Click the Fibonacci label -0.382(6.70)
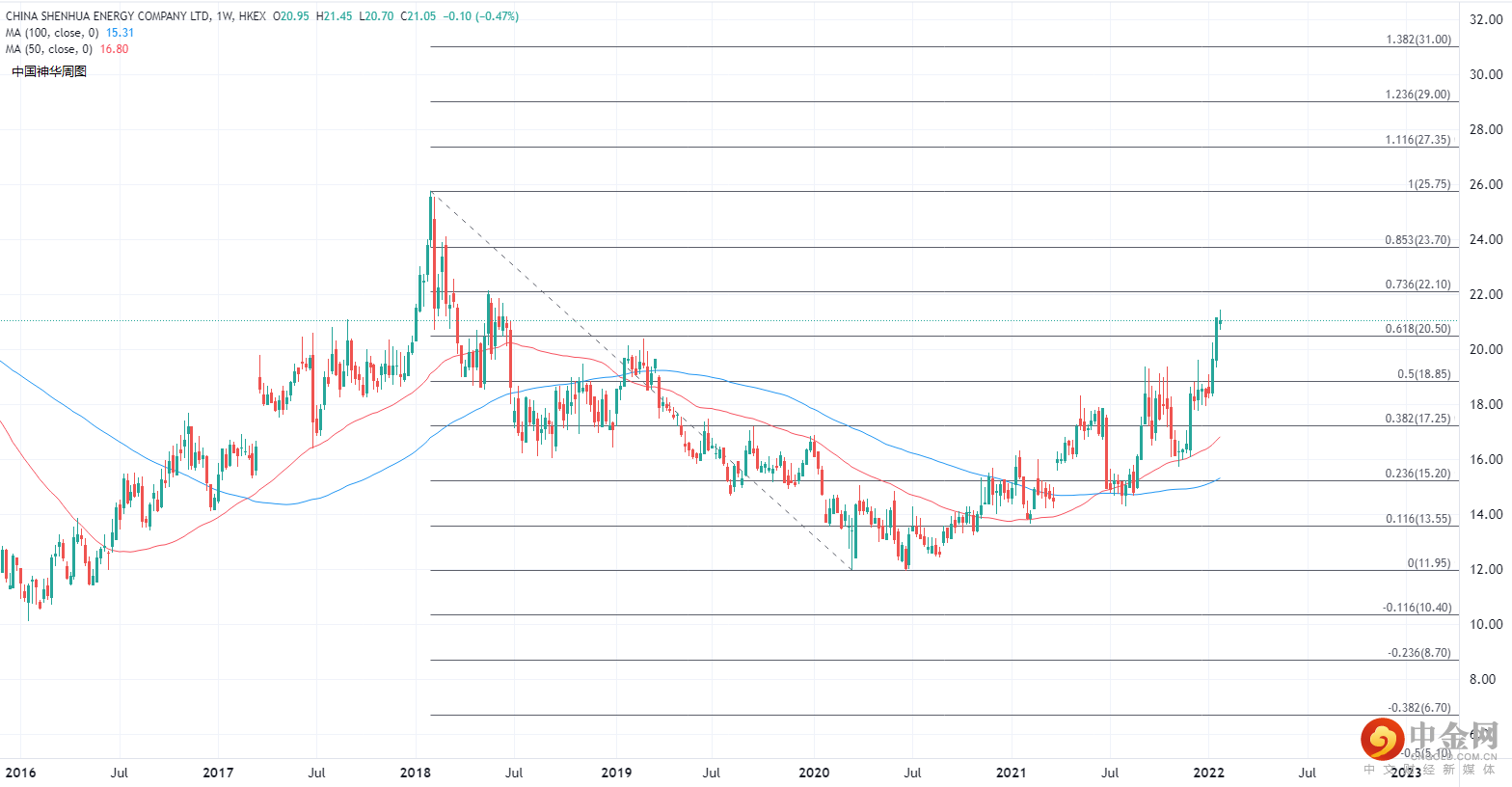 pos(1419,708)
